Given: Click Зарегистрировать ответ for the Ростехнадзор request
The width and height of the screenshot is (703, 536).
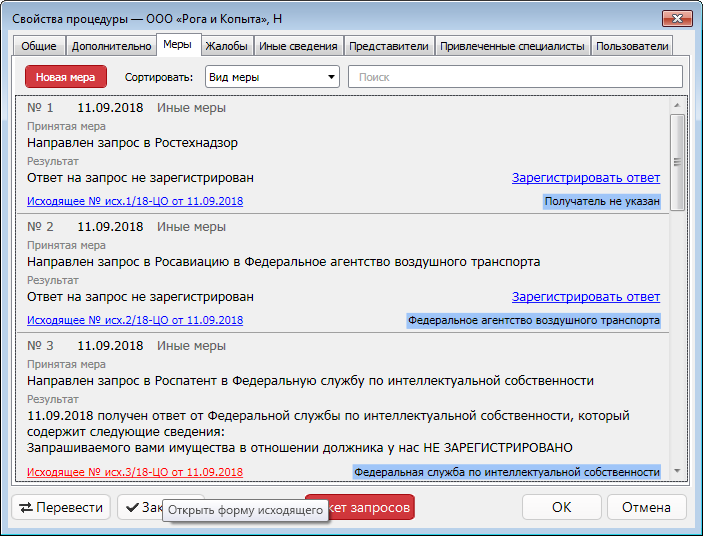Looking at the screenshot, I should [x=585, y=178].
